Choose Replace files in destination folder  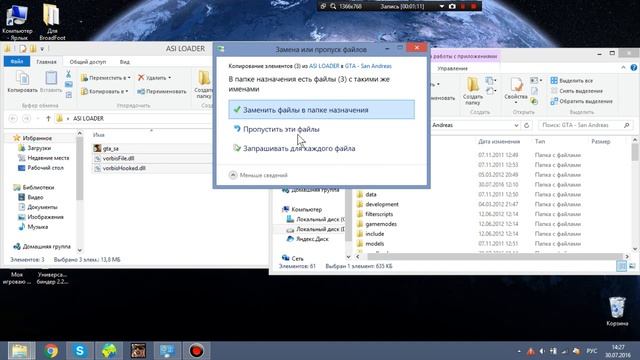pos(322,110)
